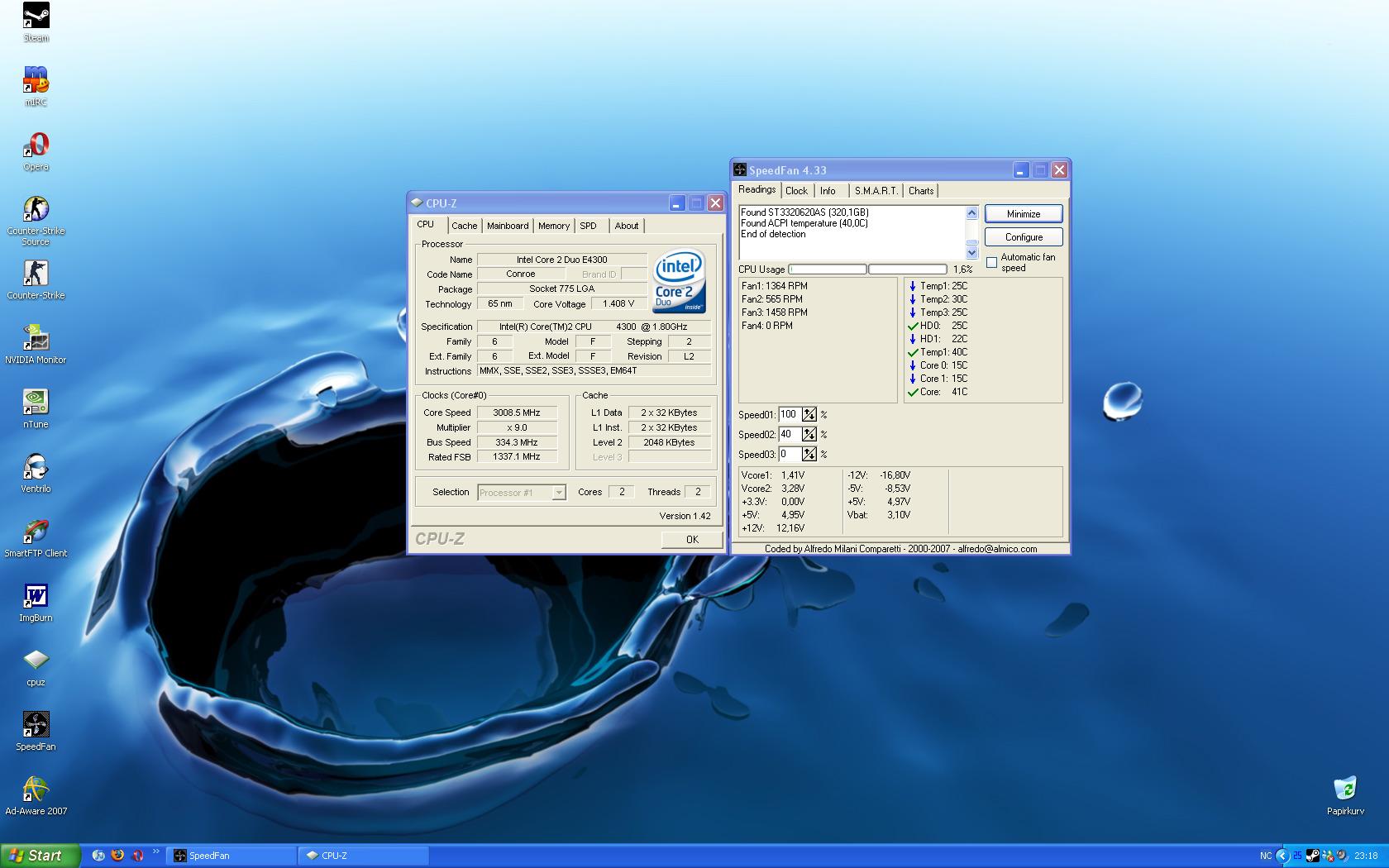Open the Counter-Strike desktop shortcut
Viewport: 1389px width, 868px height.
tap(36, 280)
